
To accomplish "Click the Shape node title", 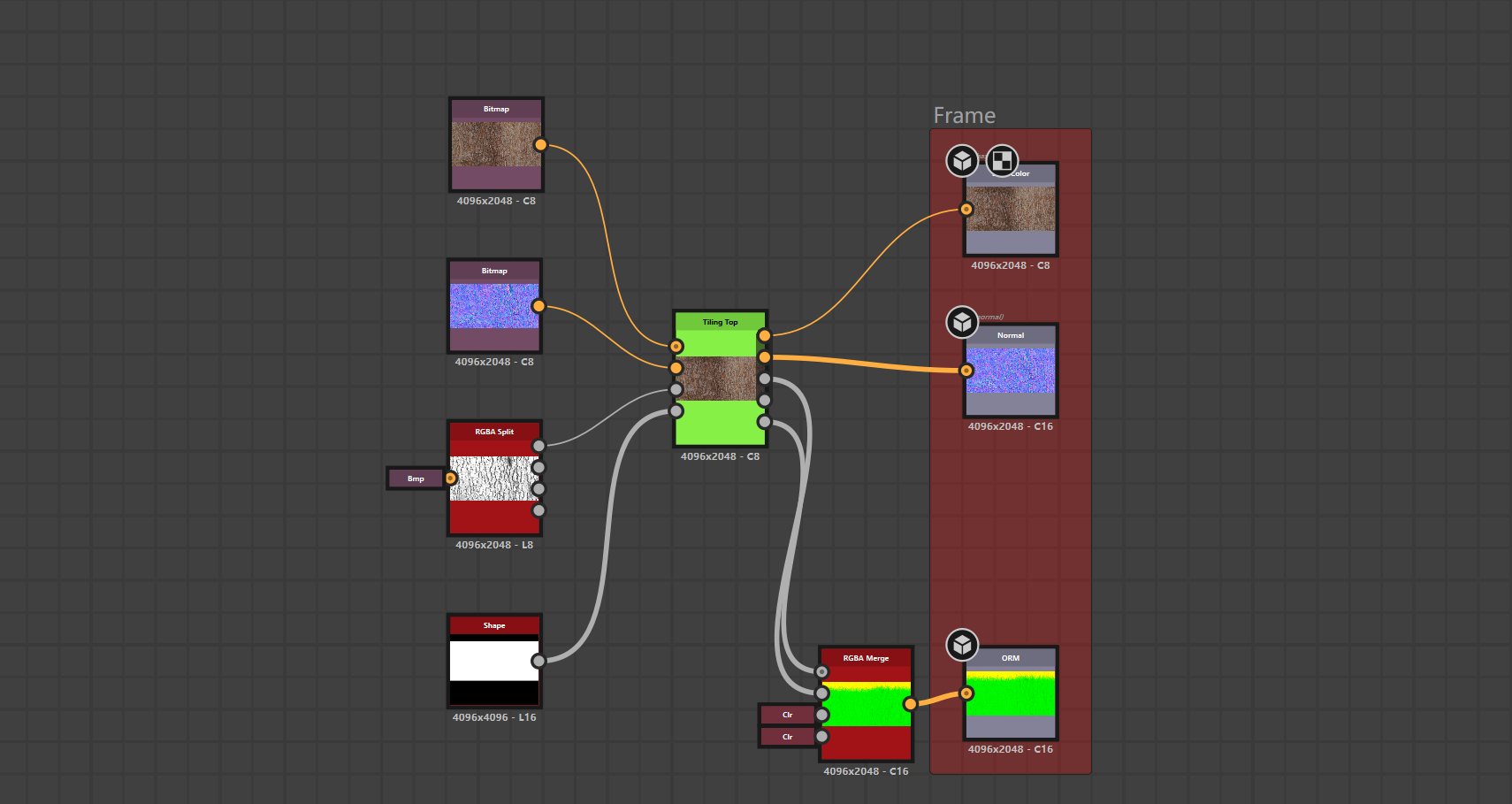I will click(x=494, y=625).
